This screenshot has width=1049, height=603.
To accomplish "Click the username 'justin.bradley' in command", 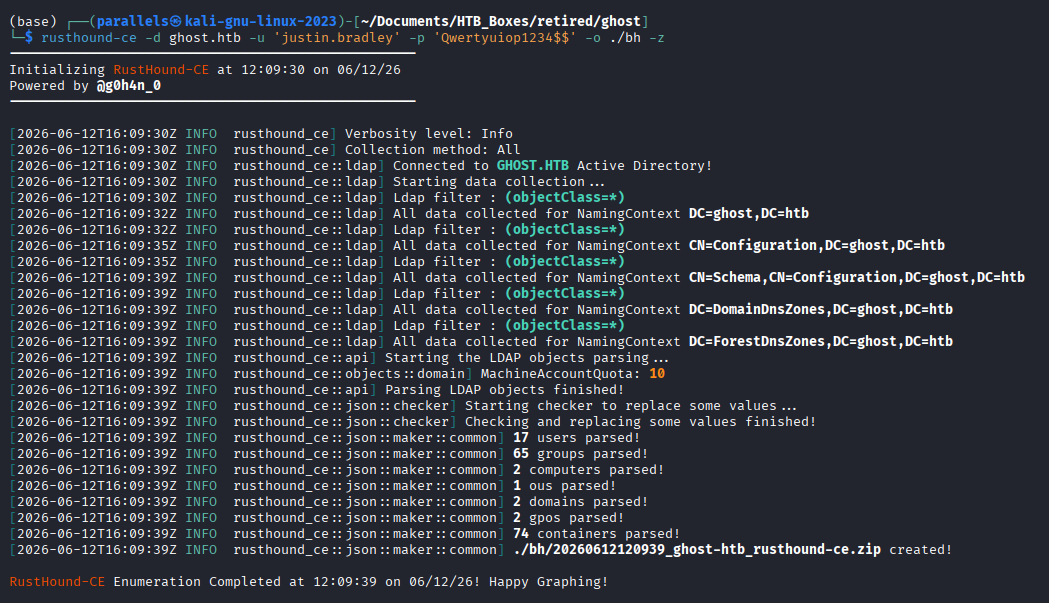I will pyautogui.click(x=337, y=38).
